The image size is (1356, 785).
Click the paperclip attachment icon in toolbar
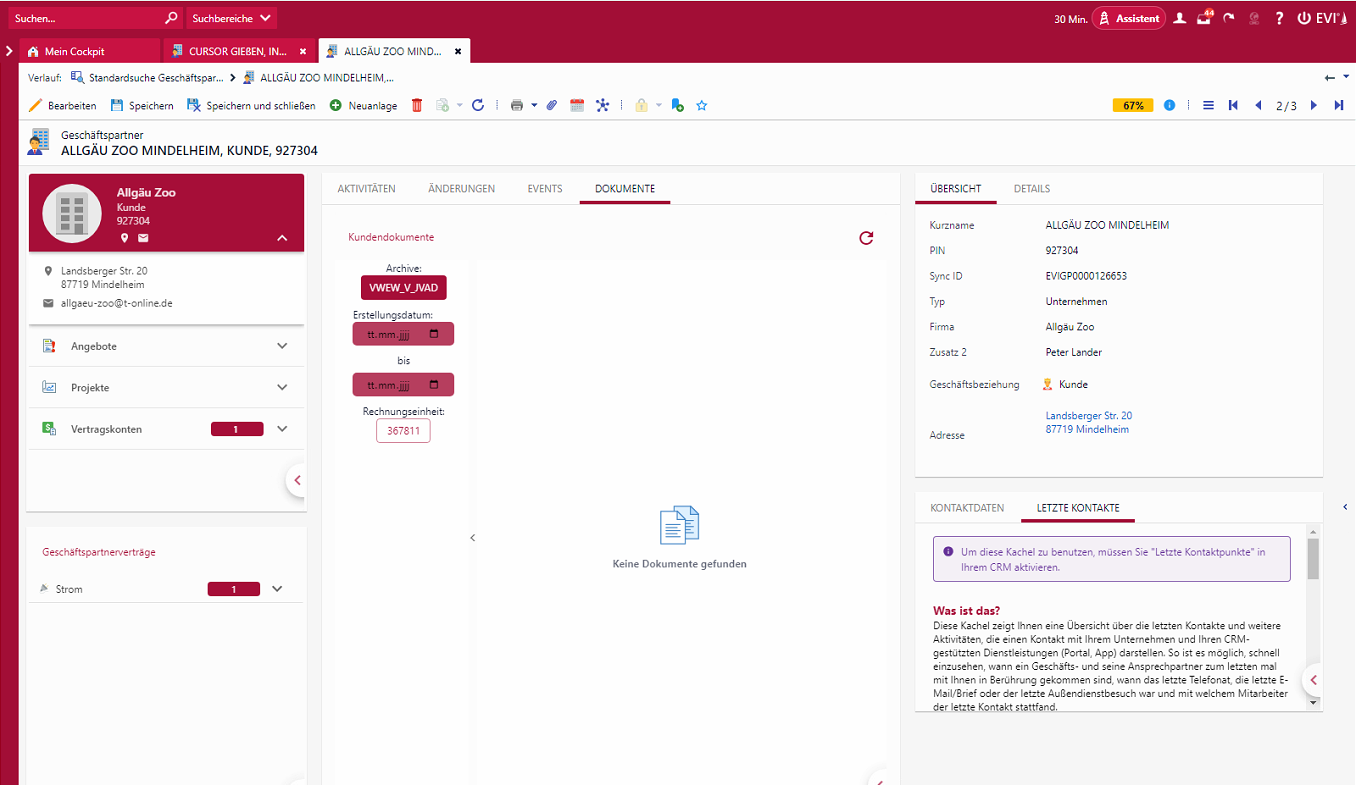click(551, 105)
